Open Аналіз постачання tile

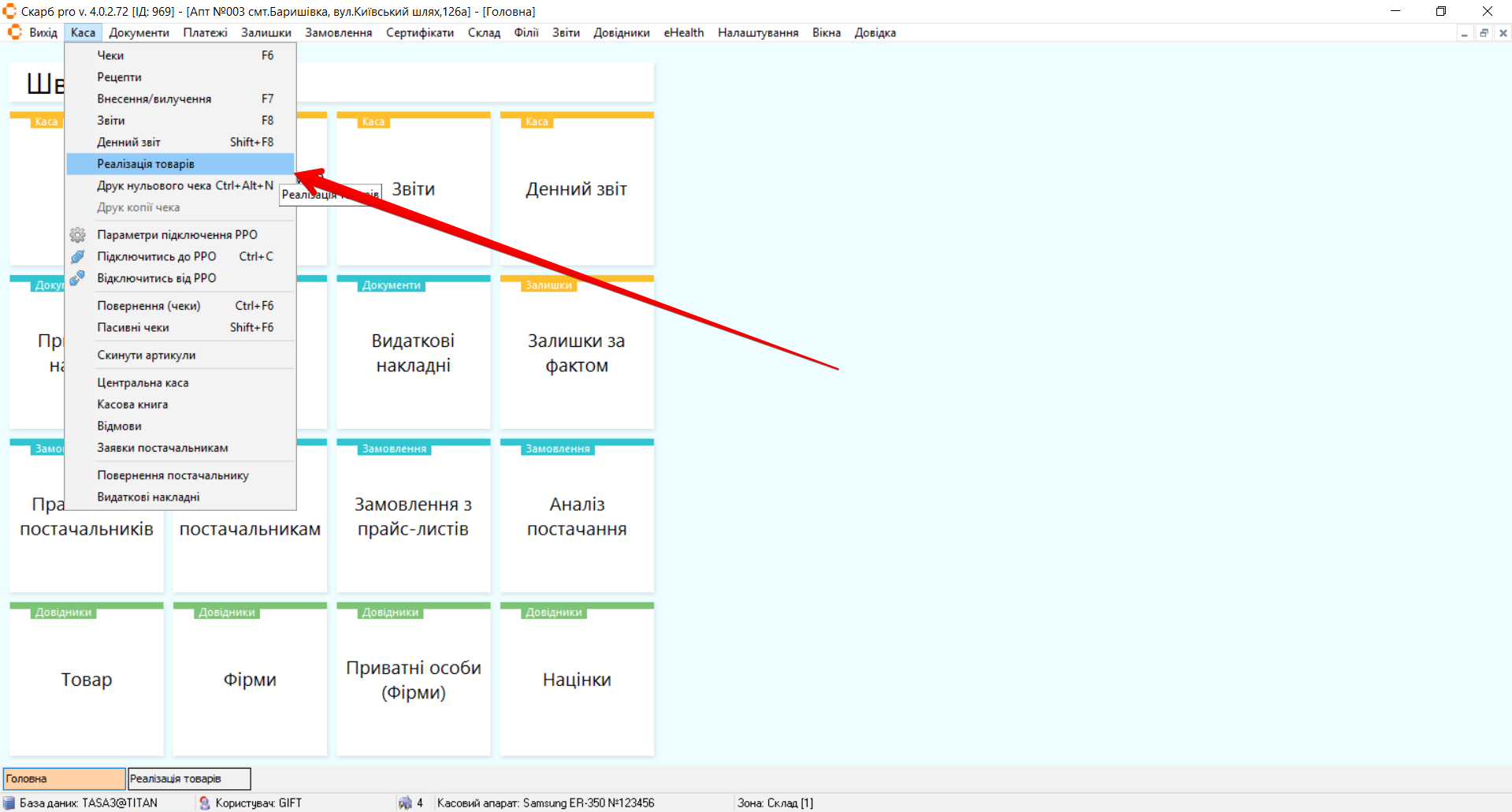[577, 516]
